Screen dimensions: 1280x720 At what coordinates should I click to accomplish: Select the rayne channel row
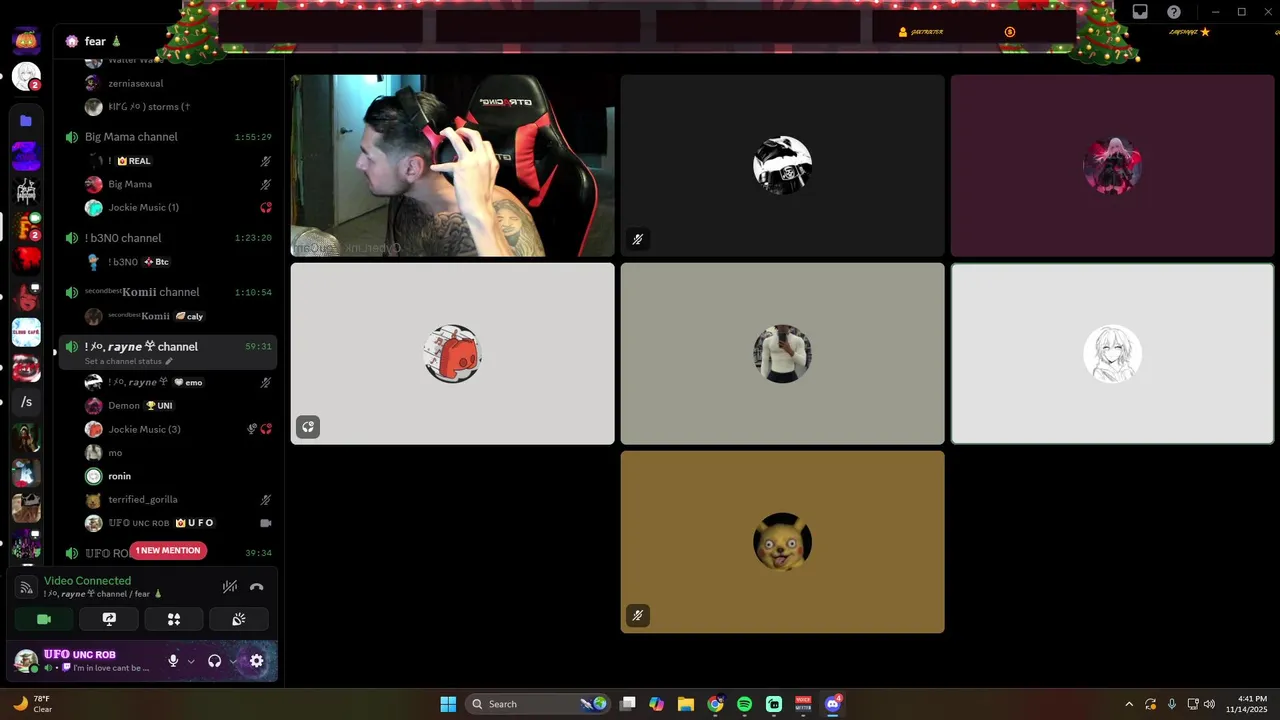click(168, 352)
